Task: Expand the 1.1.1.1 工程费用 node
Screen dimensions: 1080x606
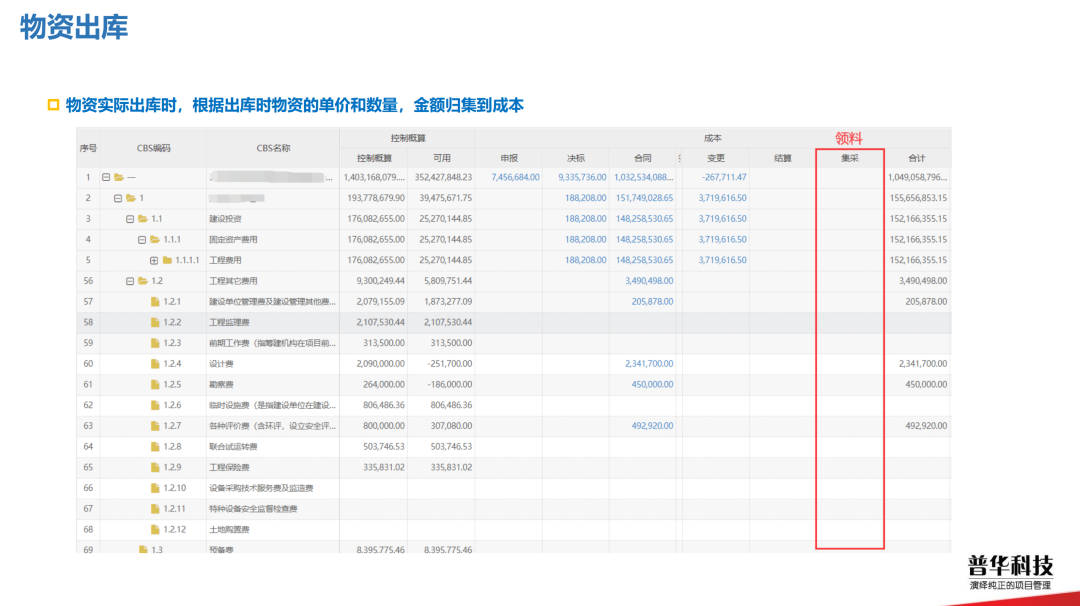Action: (x=154, y=260)
